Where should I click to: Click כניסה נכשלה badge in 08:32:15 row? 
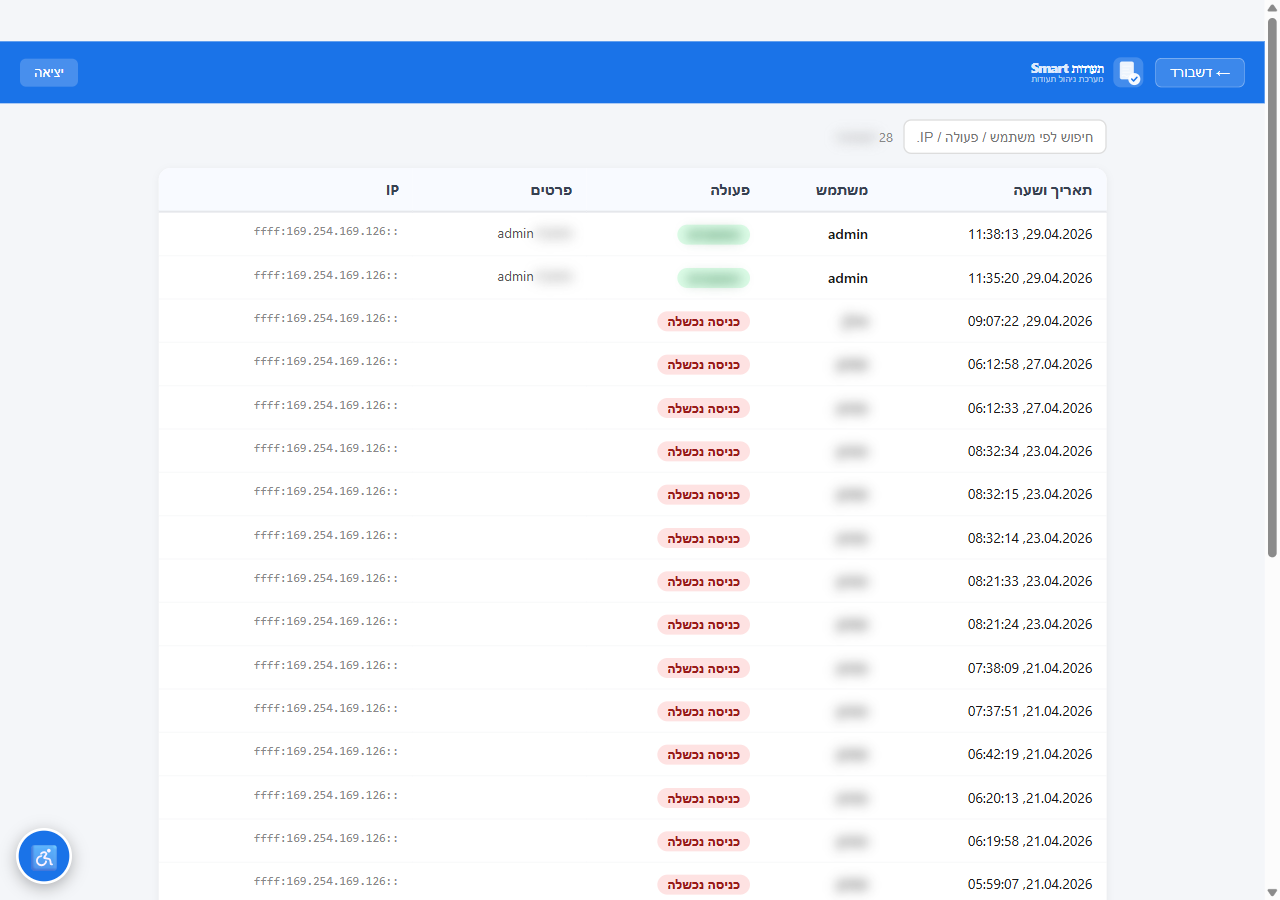tap(703, 494)
